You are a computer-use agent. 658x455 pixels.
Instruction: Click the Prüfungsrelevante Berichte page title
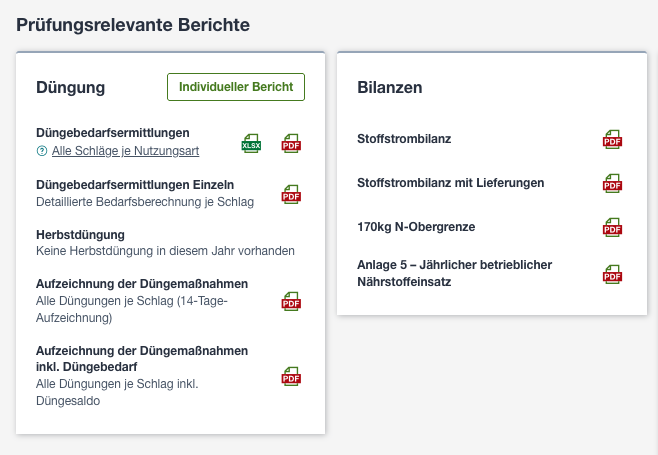click(133, 25)
